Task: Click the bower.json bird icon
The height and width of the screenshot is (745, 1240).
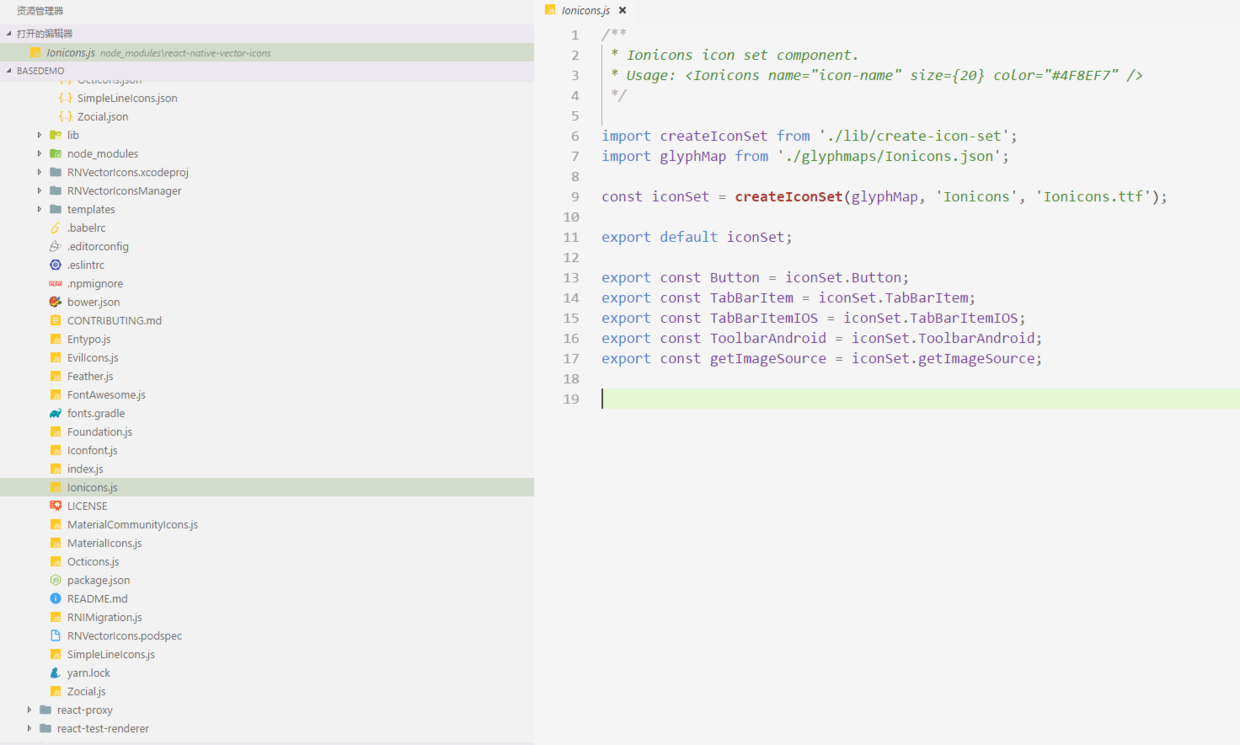Action: 56,302
